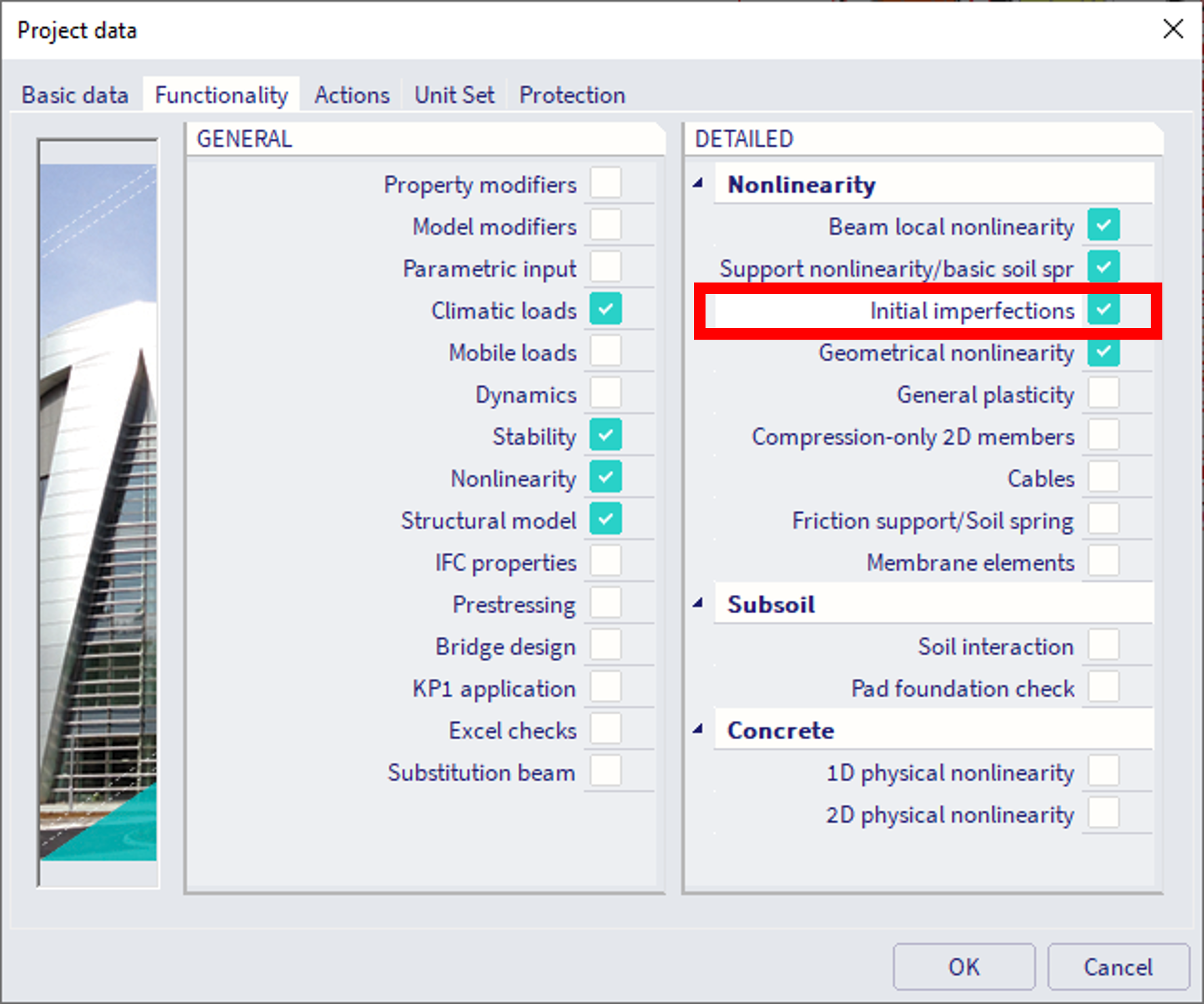Open the Actions tab
This screenshot has width=1204, height=1004.
pyautogui.click(x=351, y=94)
